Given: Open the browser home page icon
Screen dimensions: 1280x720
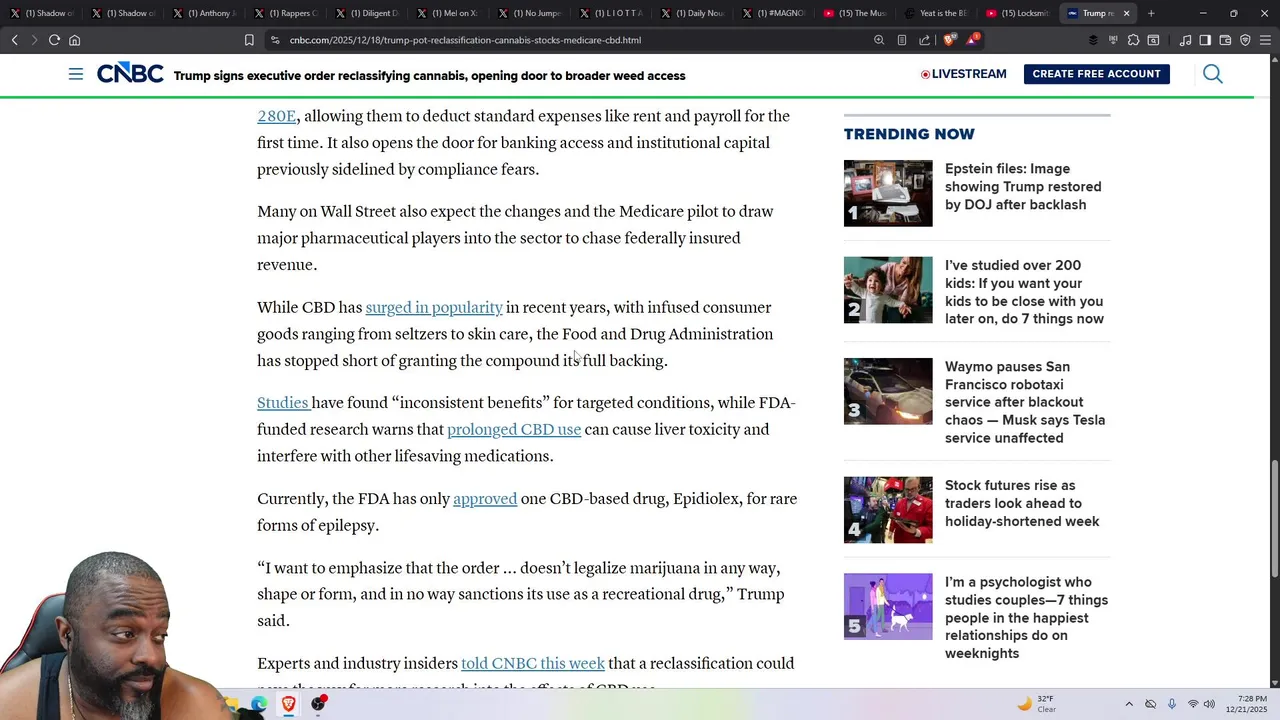Looking at the screenshot, I should 74,40.
